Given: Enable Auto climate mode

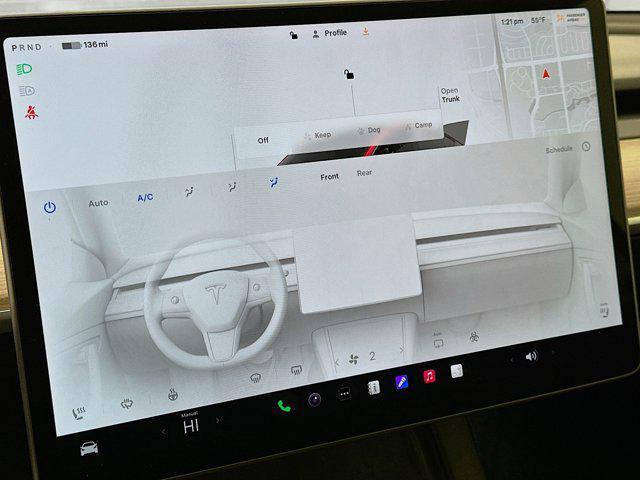Looking at the screenshot, I should tap(98, 203).
